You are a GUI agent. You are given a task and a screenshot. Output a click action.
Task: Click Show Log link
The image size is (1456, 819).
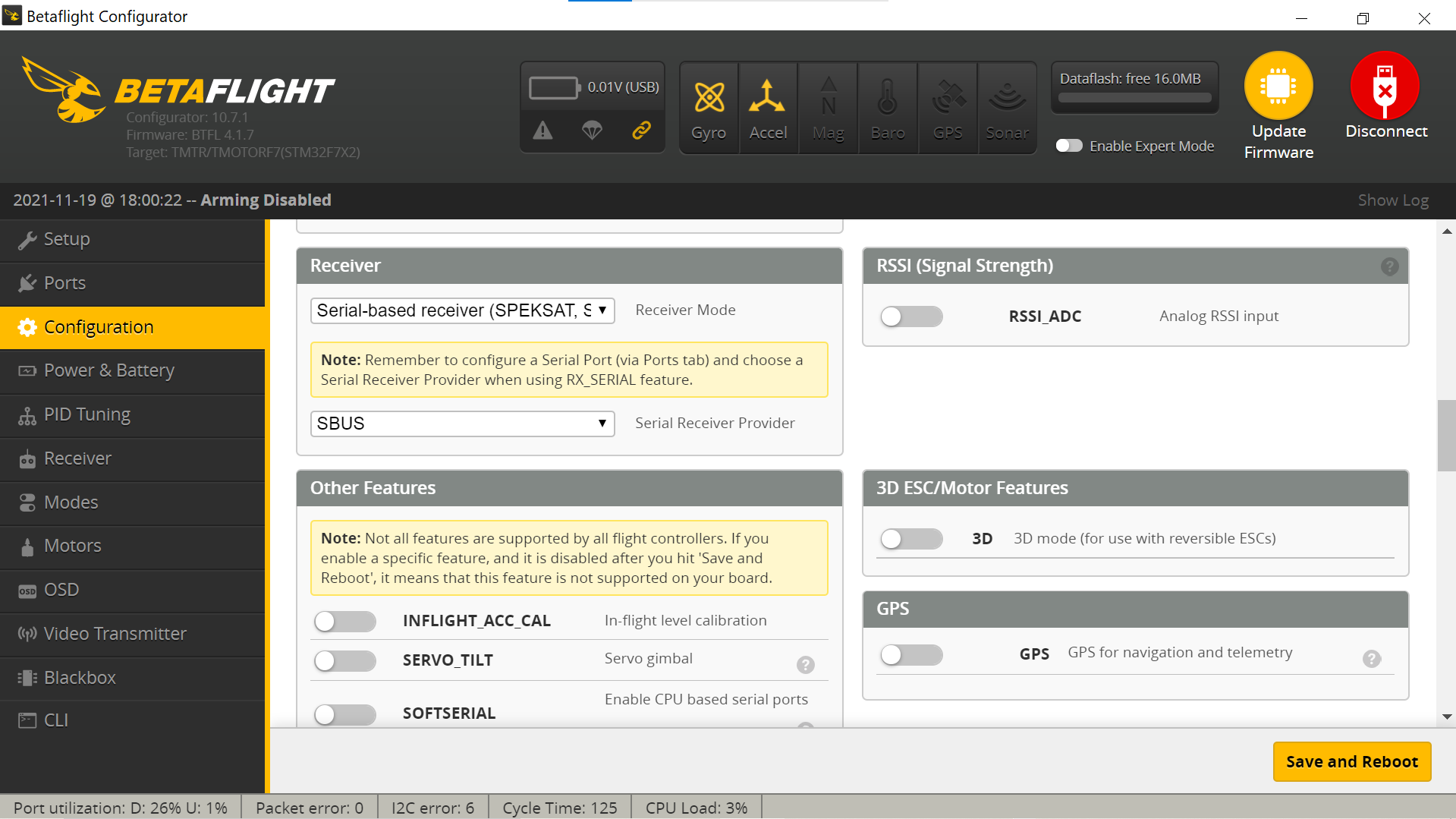click(x=1393, y=200)
